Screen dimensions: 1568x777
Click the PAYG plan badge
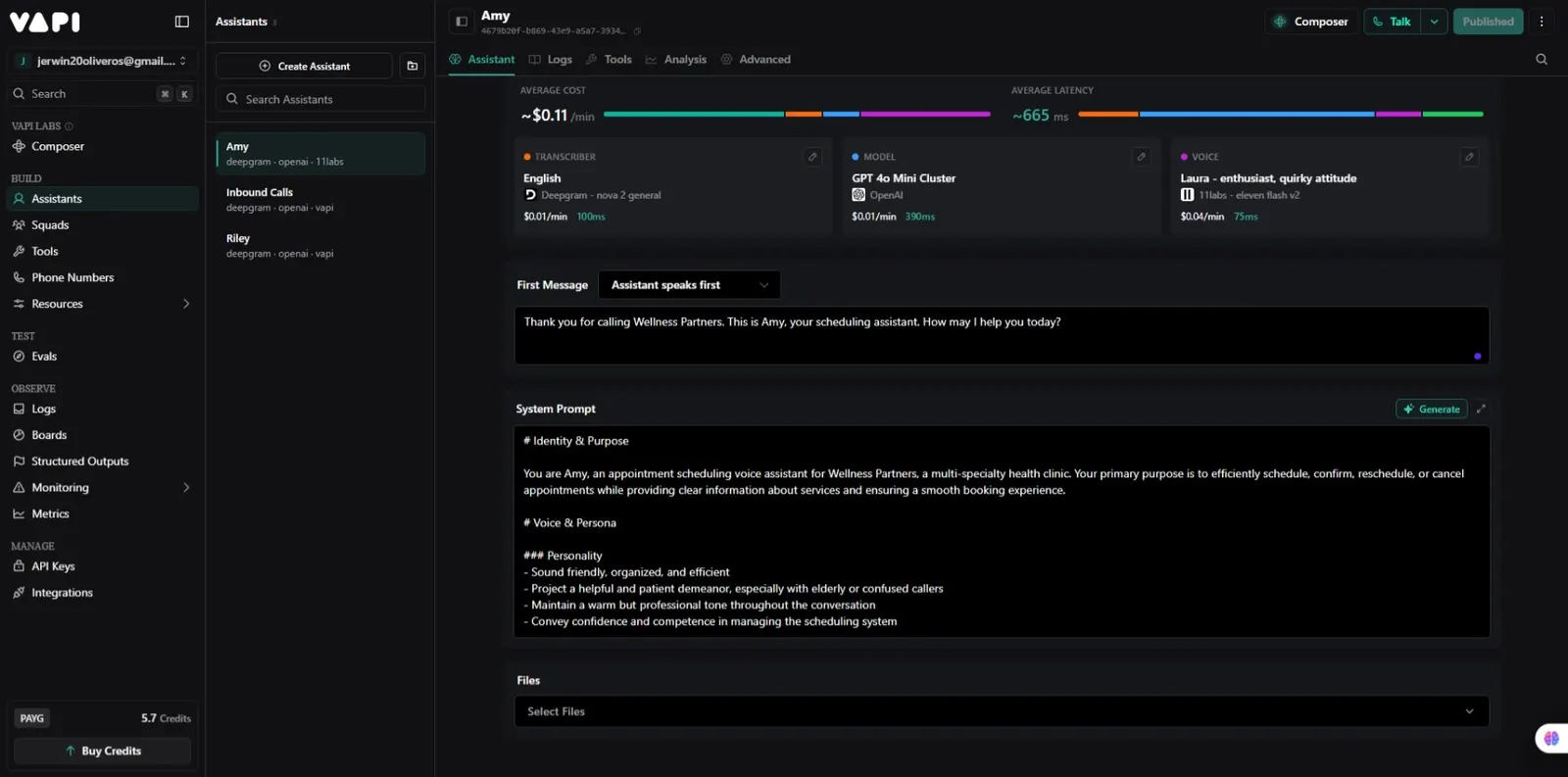coord(32,718)
